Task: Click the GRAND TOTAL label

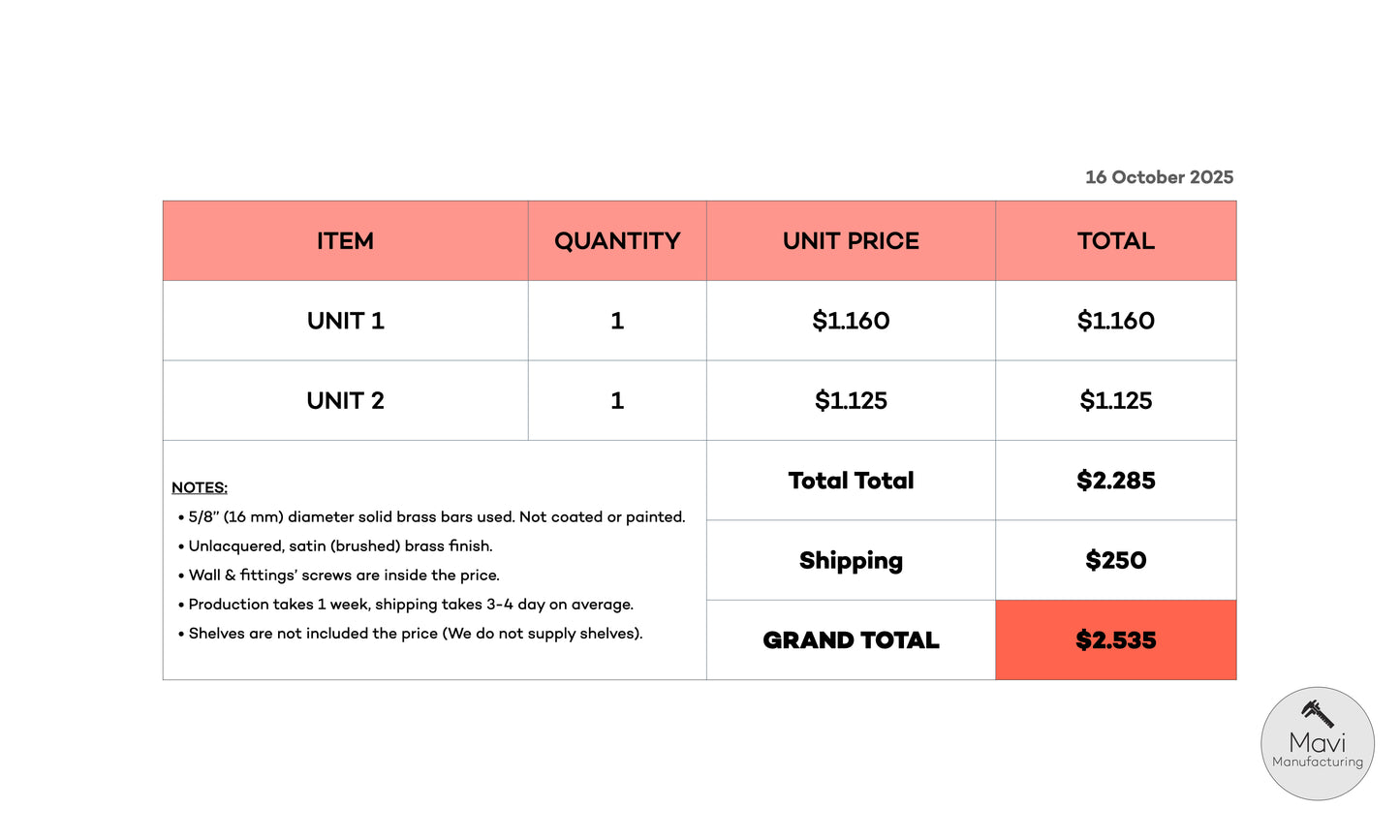Action: (851, 640)
